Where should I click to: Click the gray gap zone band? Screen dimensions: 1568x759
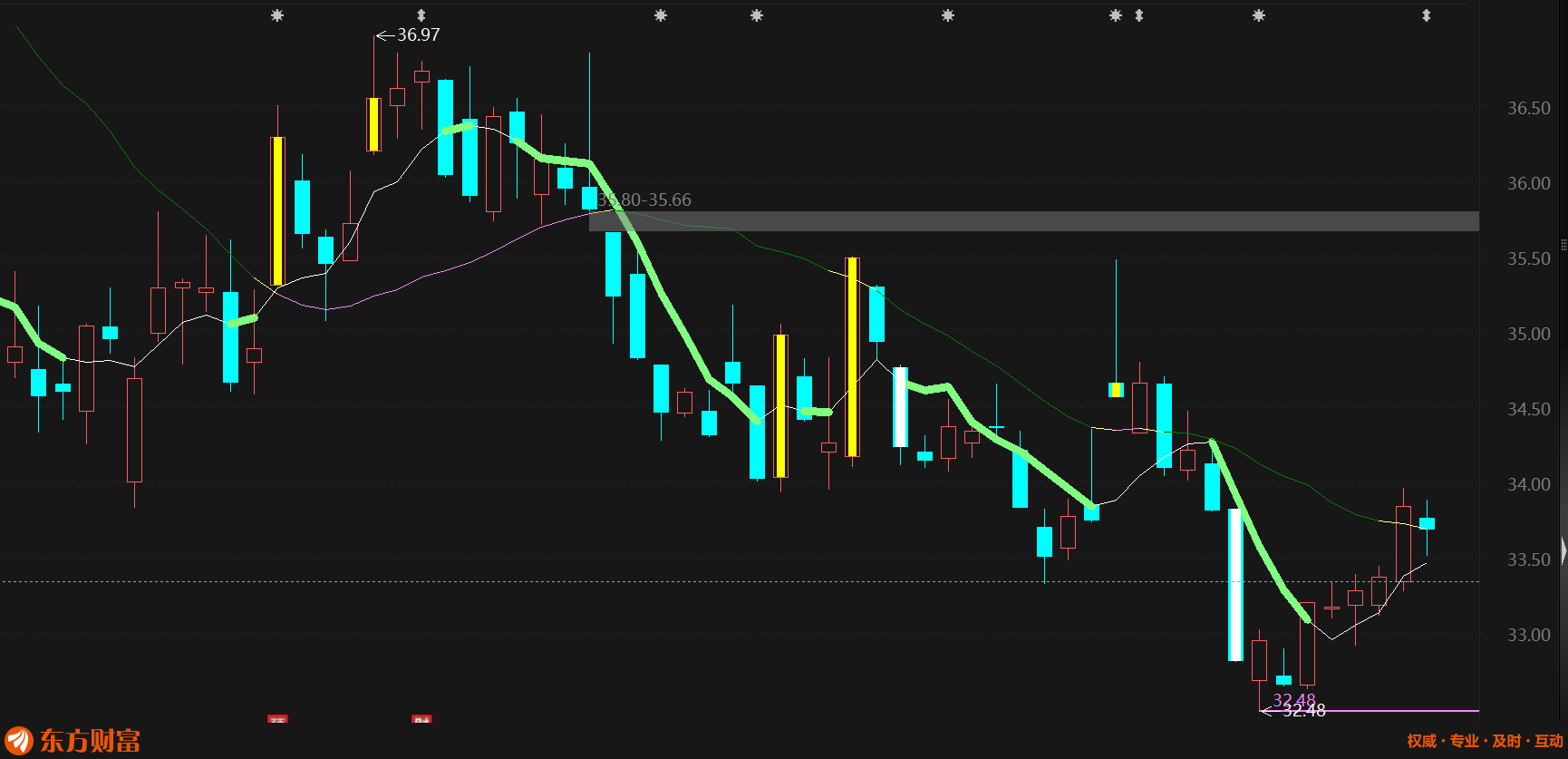(1034, 221)
